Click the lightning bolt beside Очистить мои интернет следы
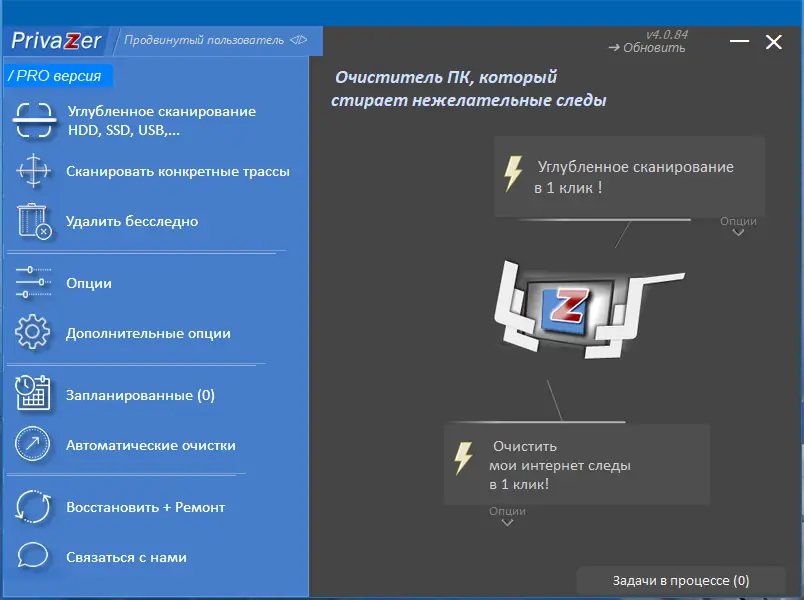804x600 pixels. (x=462, y=457)
